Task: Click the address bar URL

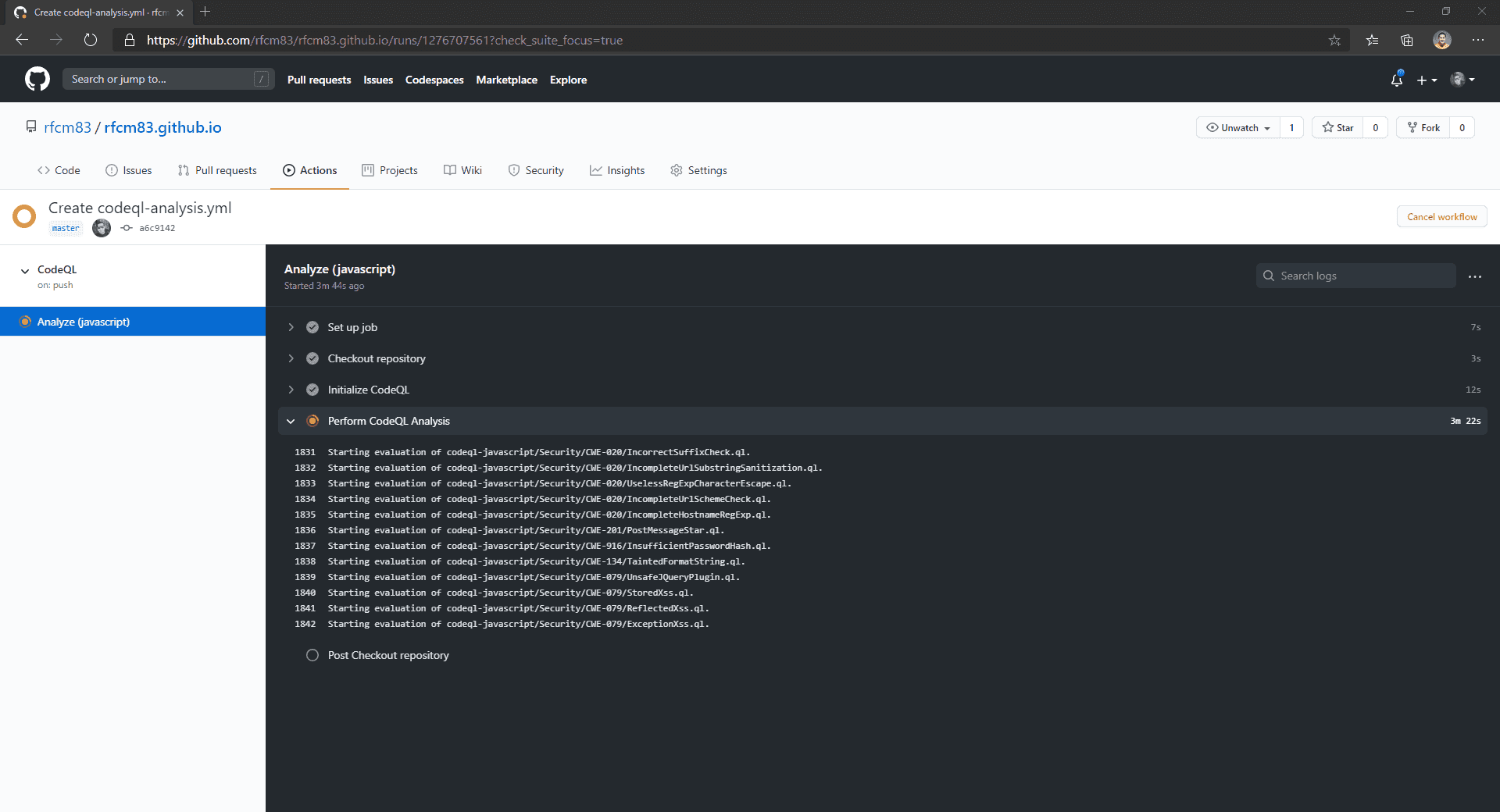Action: coord(384,40)
